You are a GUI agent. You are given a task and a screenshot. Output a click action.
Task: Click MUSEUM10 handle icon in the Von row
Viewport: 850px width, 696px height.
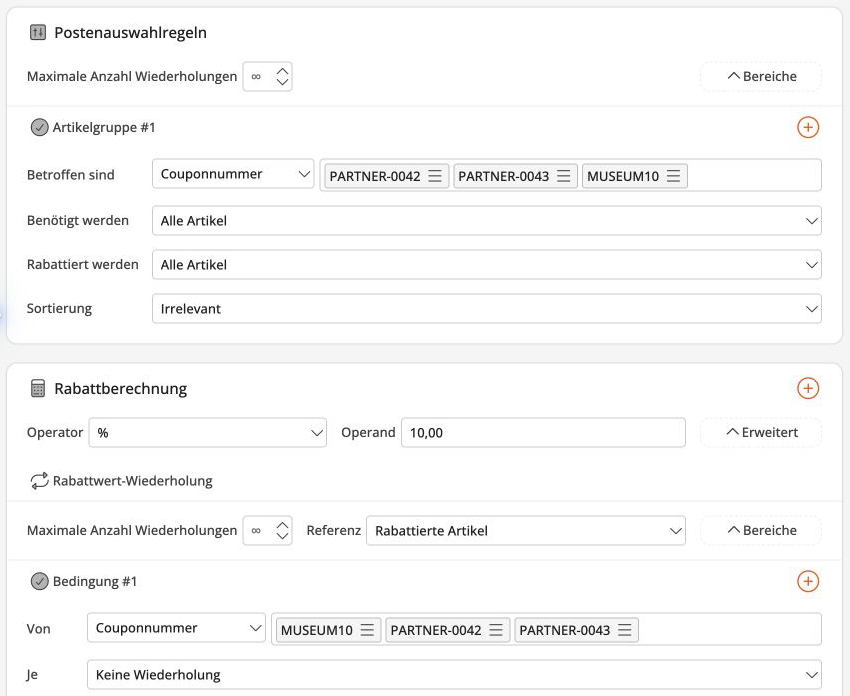[x=367, y=630]
